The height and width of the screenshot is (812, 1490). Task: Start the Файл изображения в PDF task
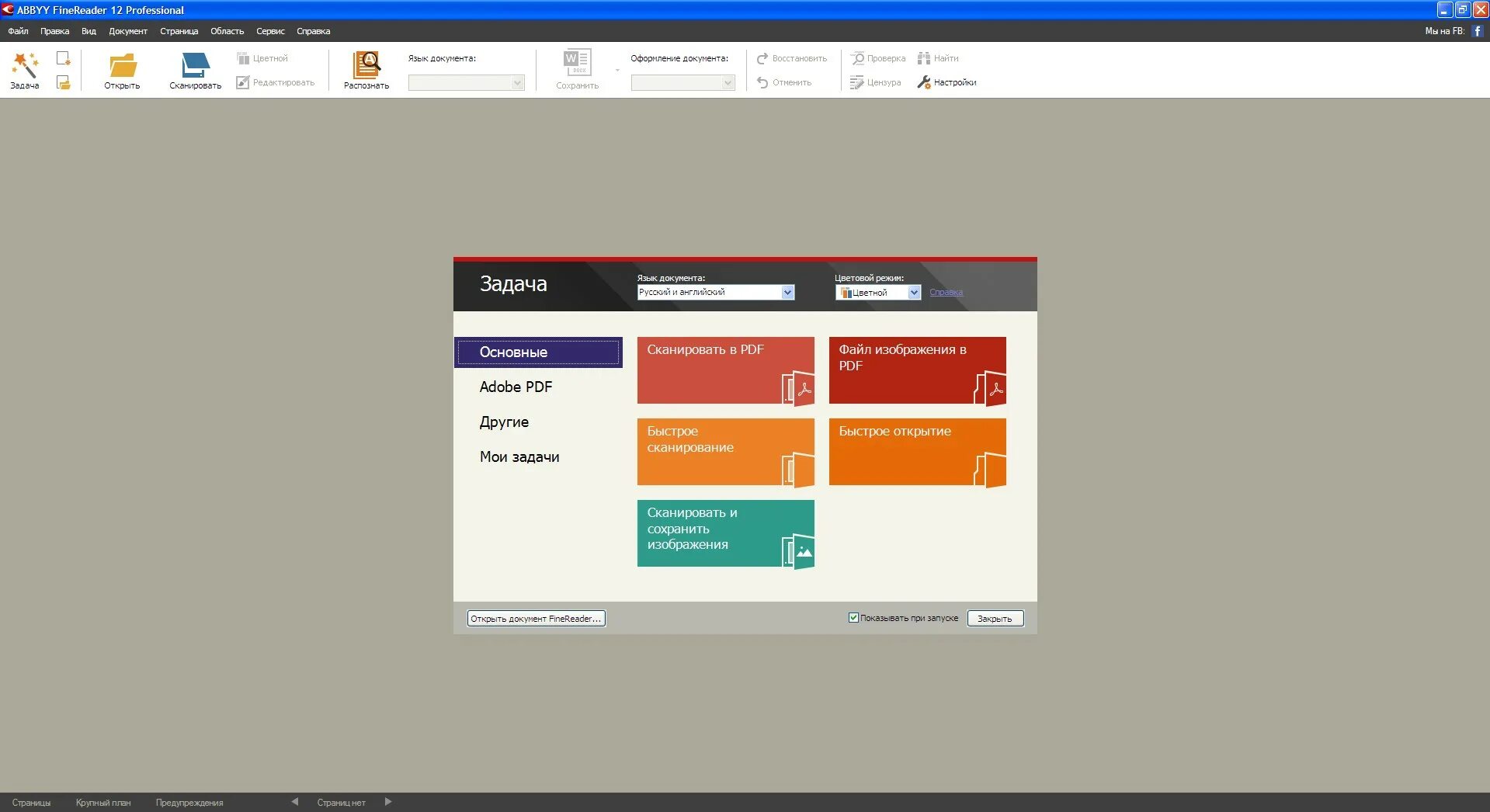[x=918, y=370]
